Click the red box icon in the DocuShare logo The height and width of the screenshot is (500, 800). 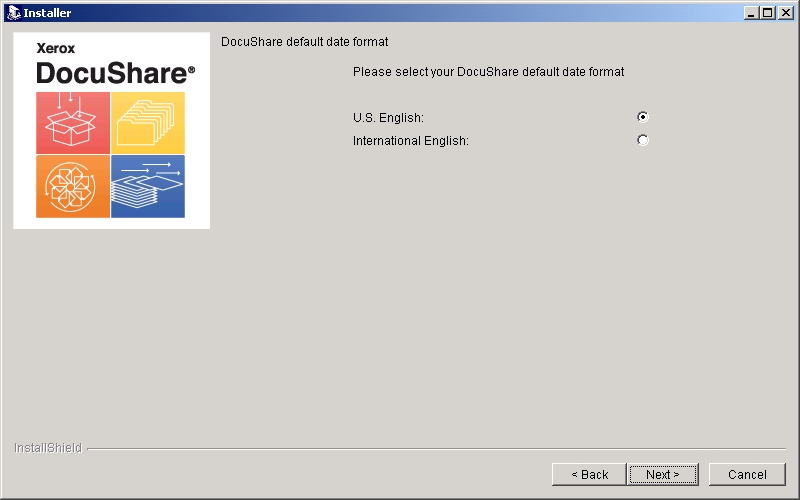pyautogui.click(x=73, y=123)
